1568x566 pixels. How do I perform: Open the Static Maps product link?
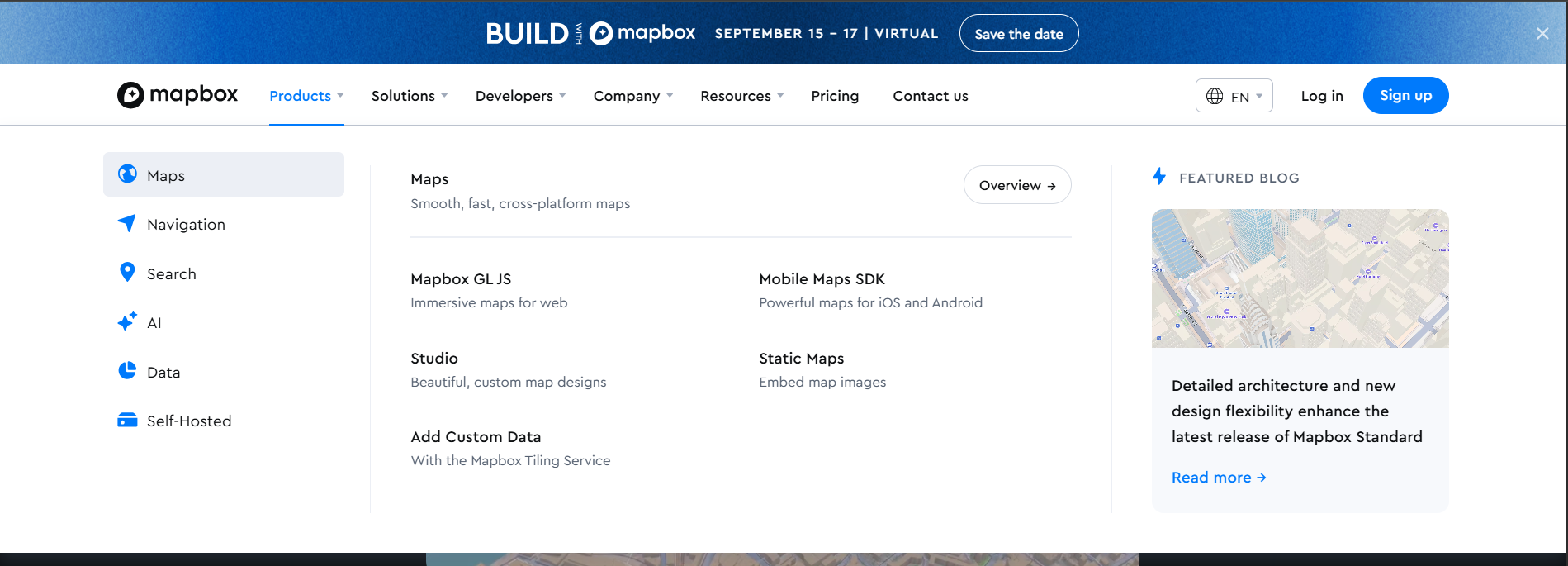[x=801, y=359]
